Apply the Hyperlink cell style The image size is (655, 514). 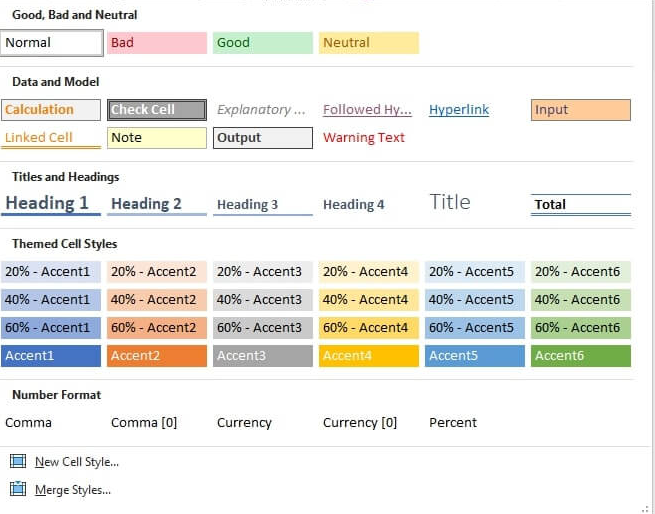coord(459,110)
